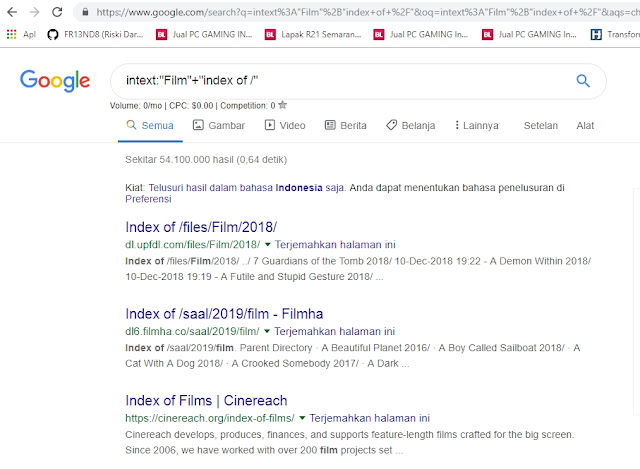Open the GitHub FR13ND8 bookmark
The height and width of the screenshot is (469, 640).
96,34
